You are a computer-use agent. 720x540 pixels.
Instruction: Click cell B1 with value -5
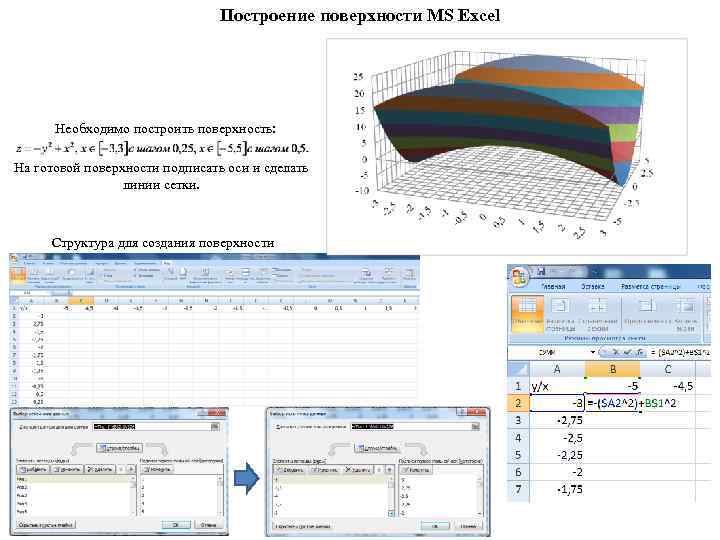pos(612,386)
